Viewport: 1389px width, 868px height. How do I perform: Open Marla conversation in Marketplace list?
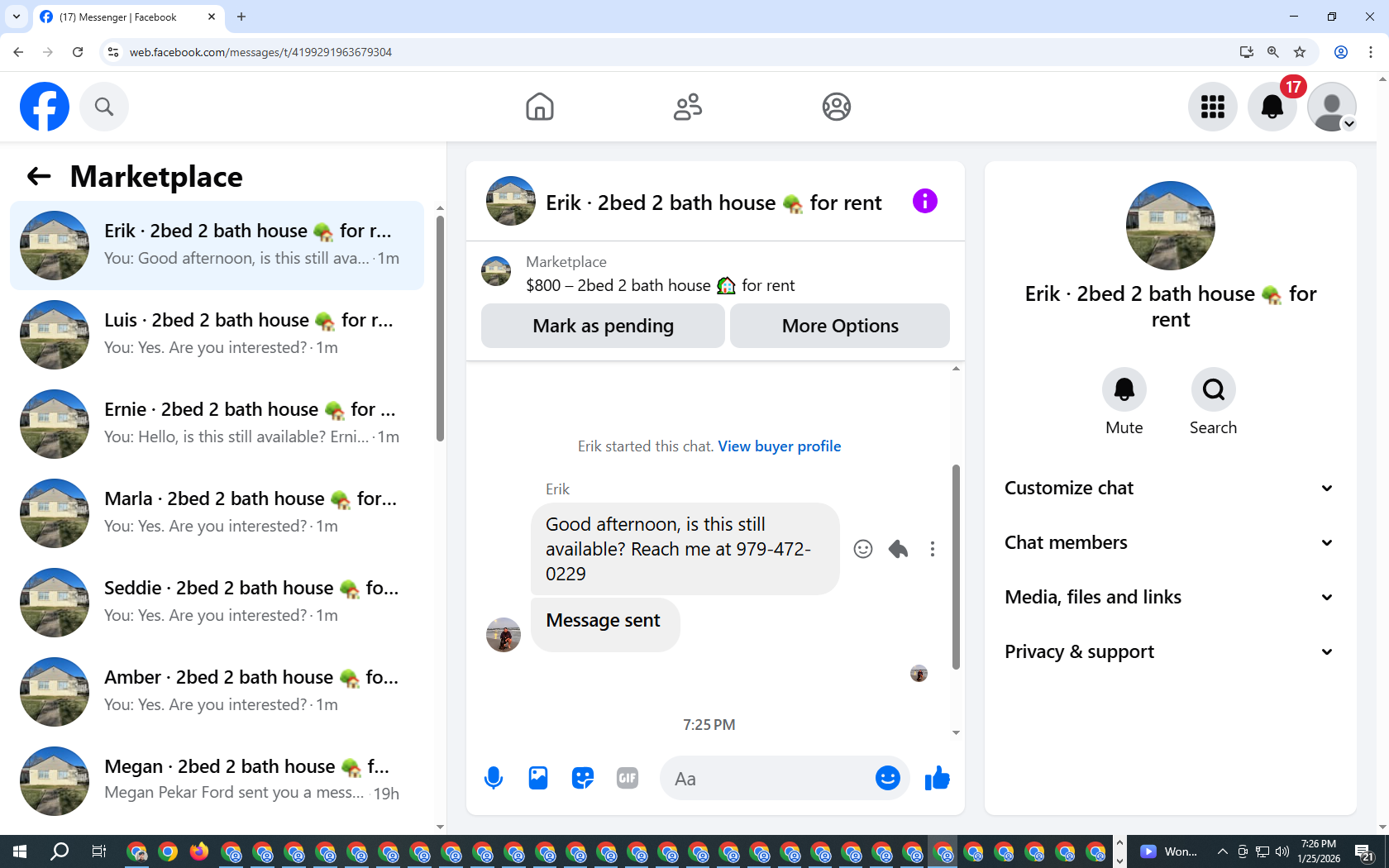coord(217,513)
